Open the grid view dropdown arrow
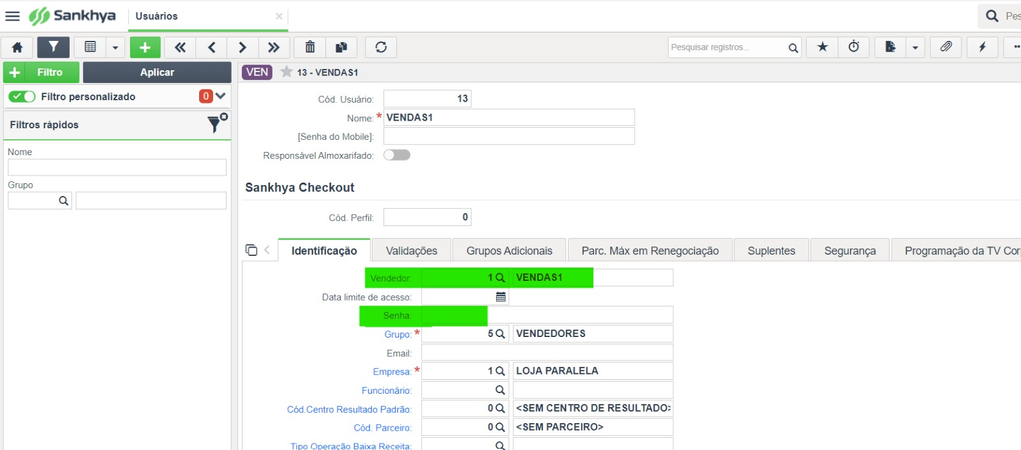 pos(115,47)
